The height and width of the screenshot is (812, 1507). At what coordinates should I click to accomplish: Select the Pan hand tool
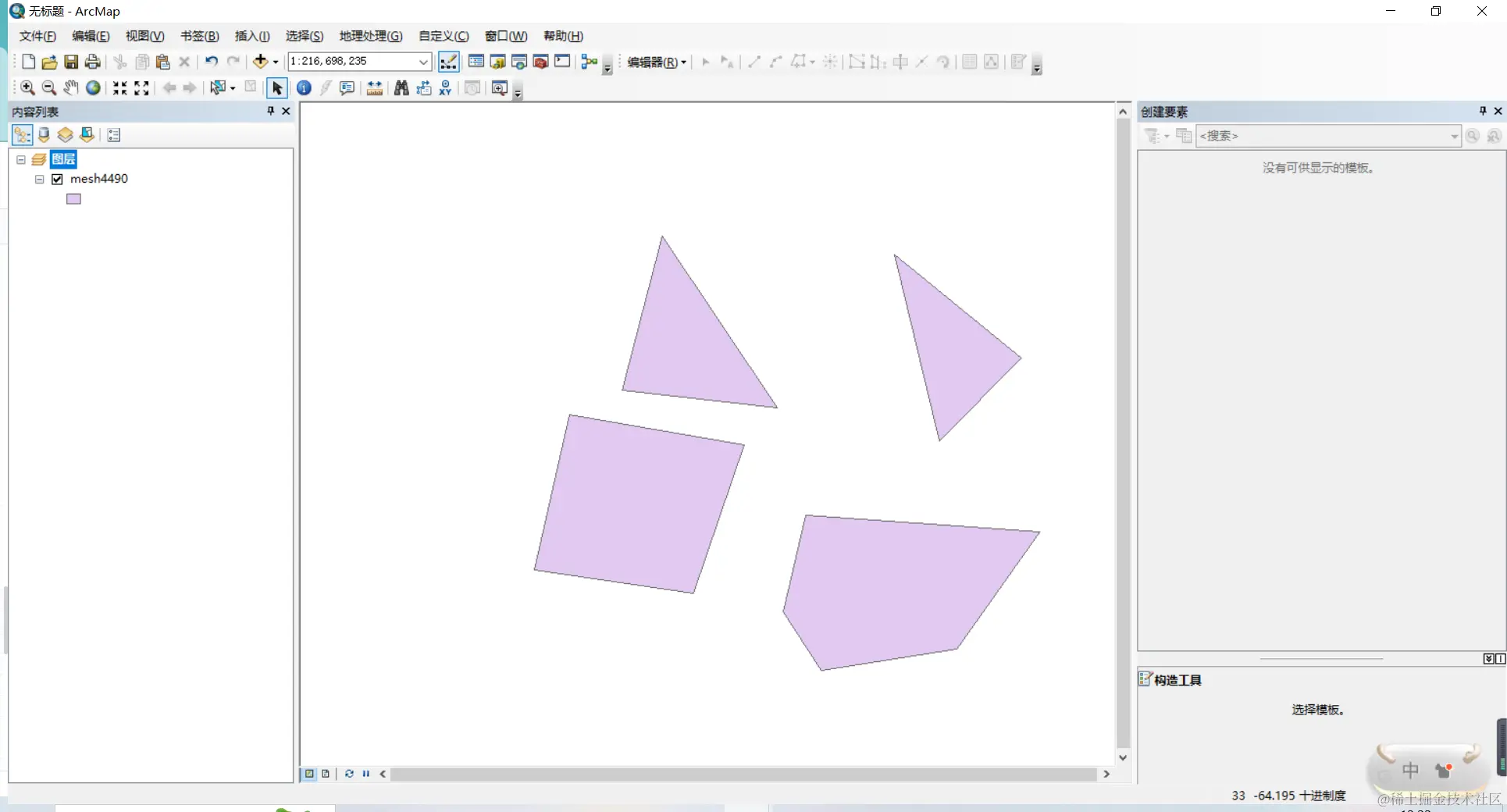pos(71,88)
